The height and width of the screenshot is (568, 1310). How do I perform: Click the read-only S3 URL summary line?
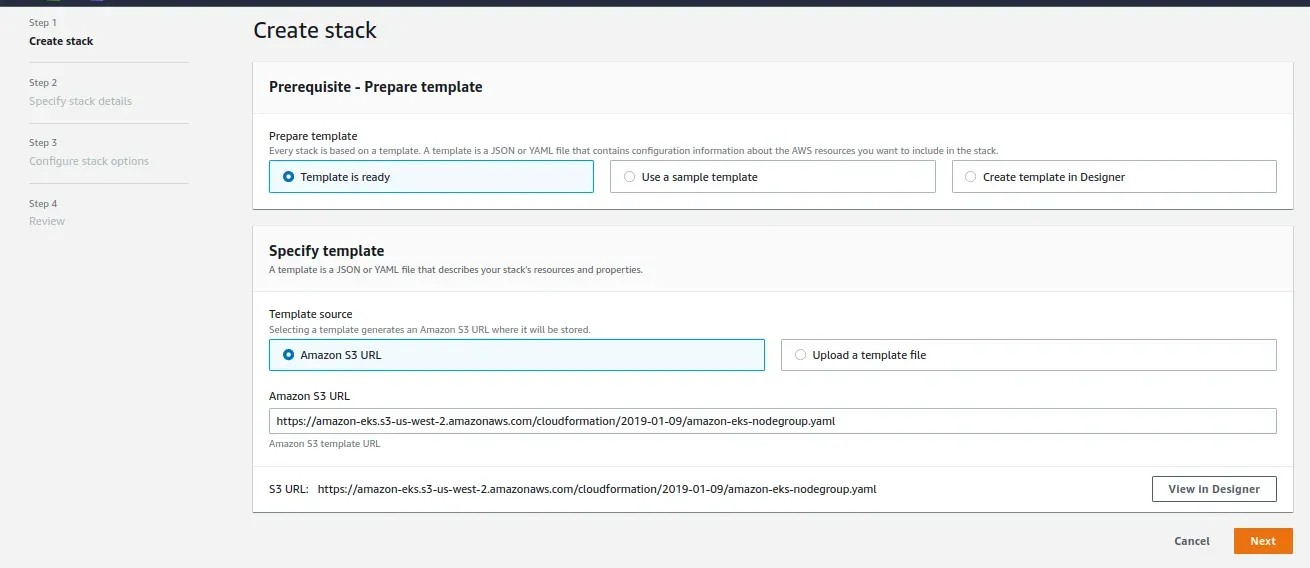point(597,489)
